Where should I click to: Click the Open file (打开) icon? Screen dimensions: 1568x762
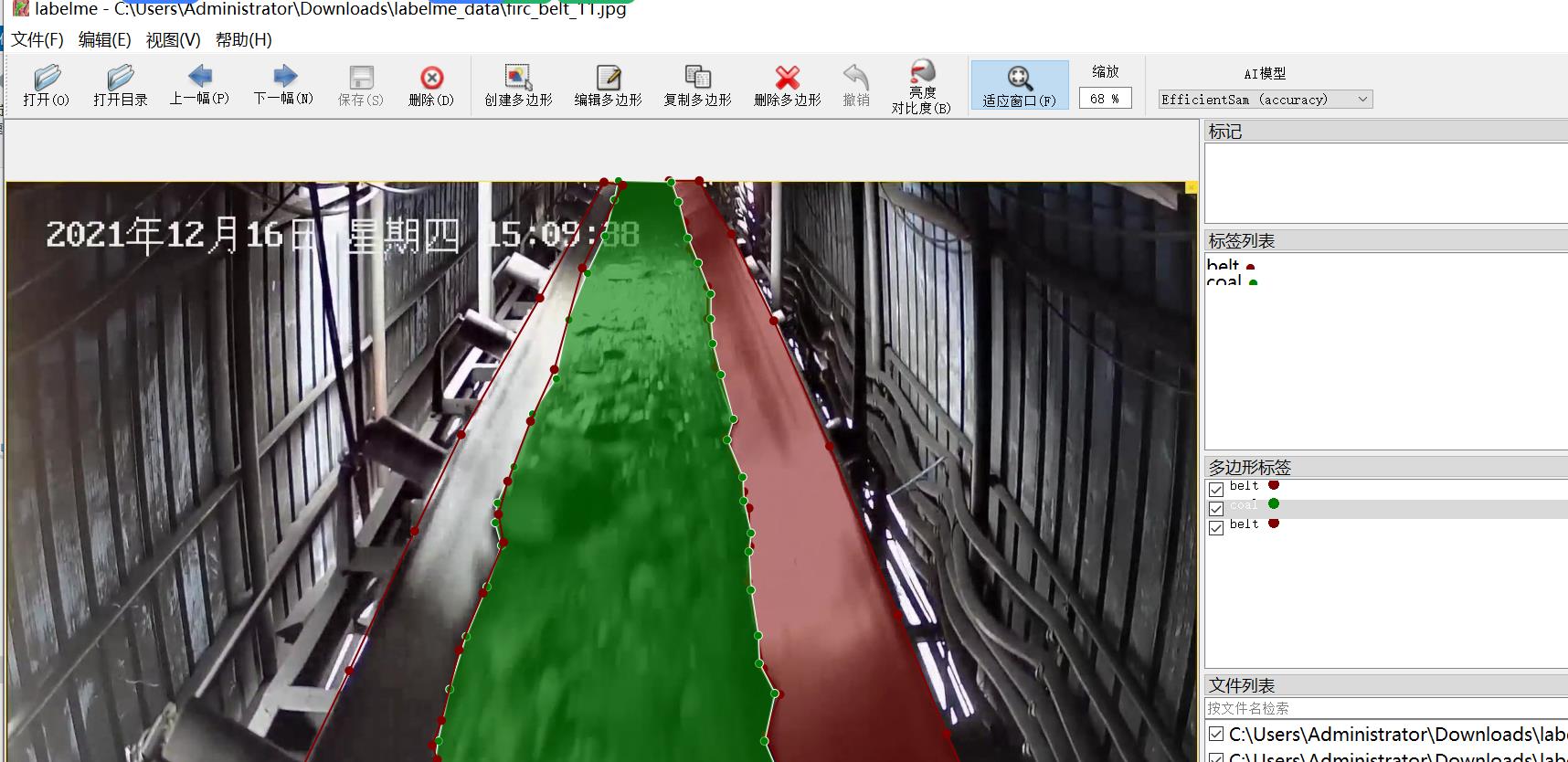[x=46, y=85]
